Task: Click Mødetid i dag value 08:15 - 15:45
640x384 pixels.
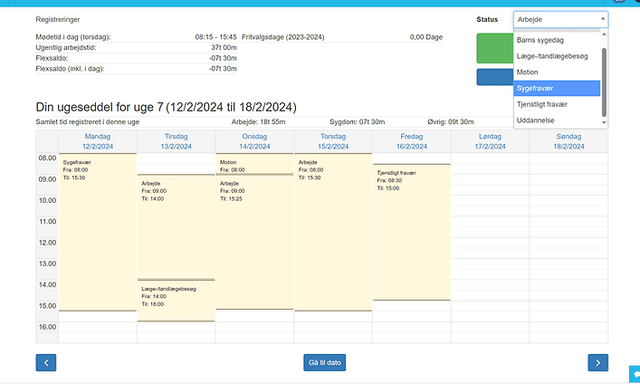Action: [216, 37]
